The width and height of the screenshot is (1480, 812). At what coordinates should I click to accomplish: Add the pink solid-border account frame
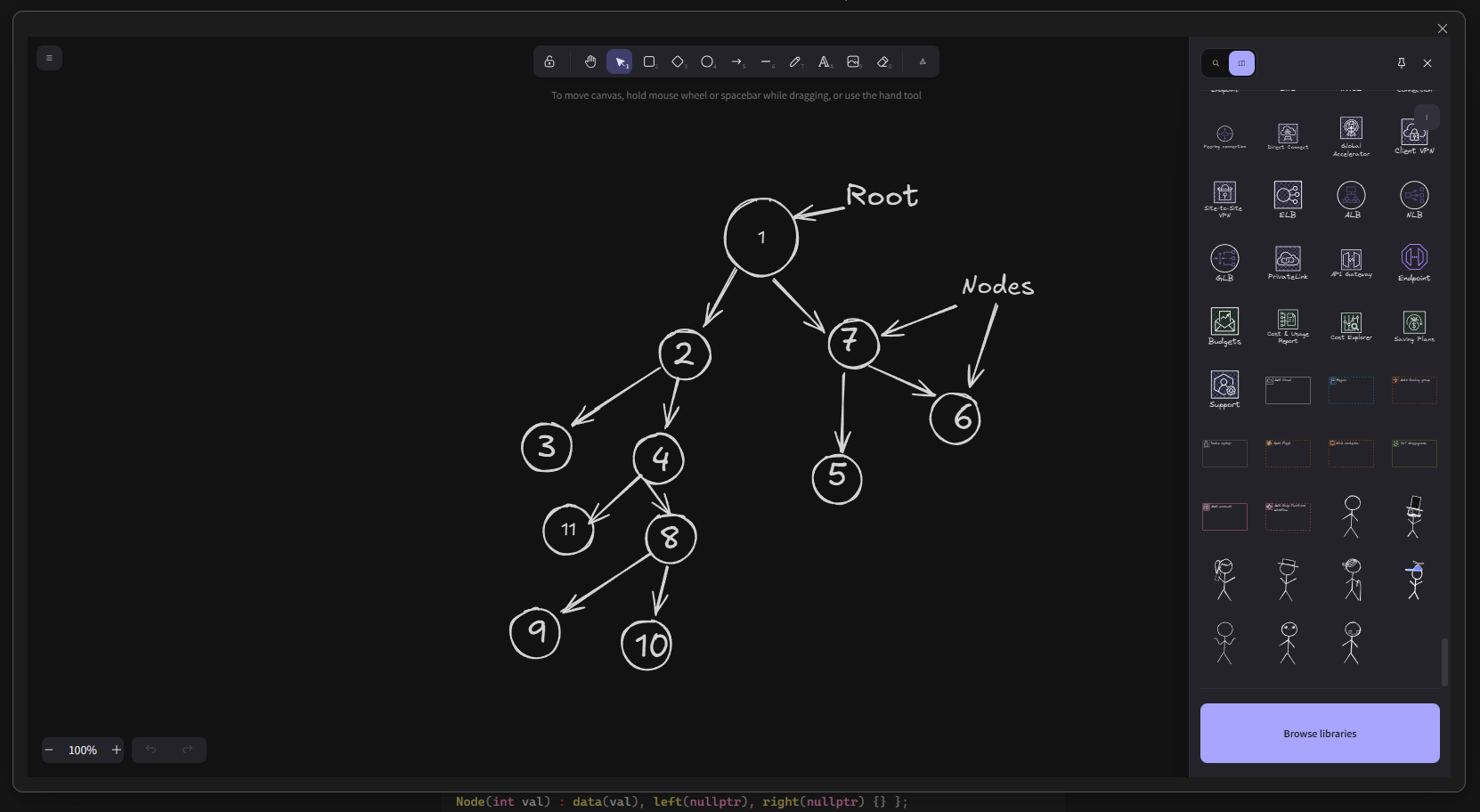[x=1224, y=516]
